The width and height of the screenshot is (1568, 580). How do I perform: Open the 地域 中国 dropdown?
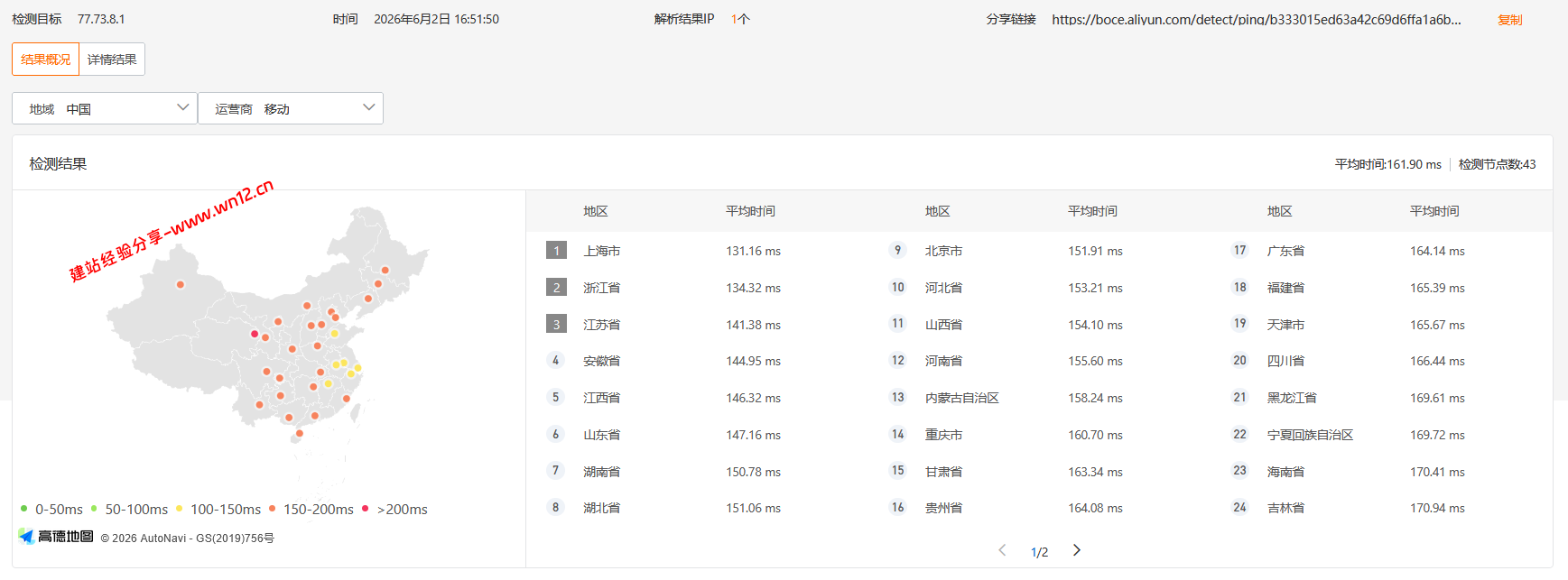[105, 108]
